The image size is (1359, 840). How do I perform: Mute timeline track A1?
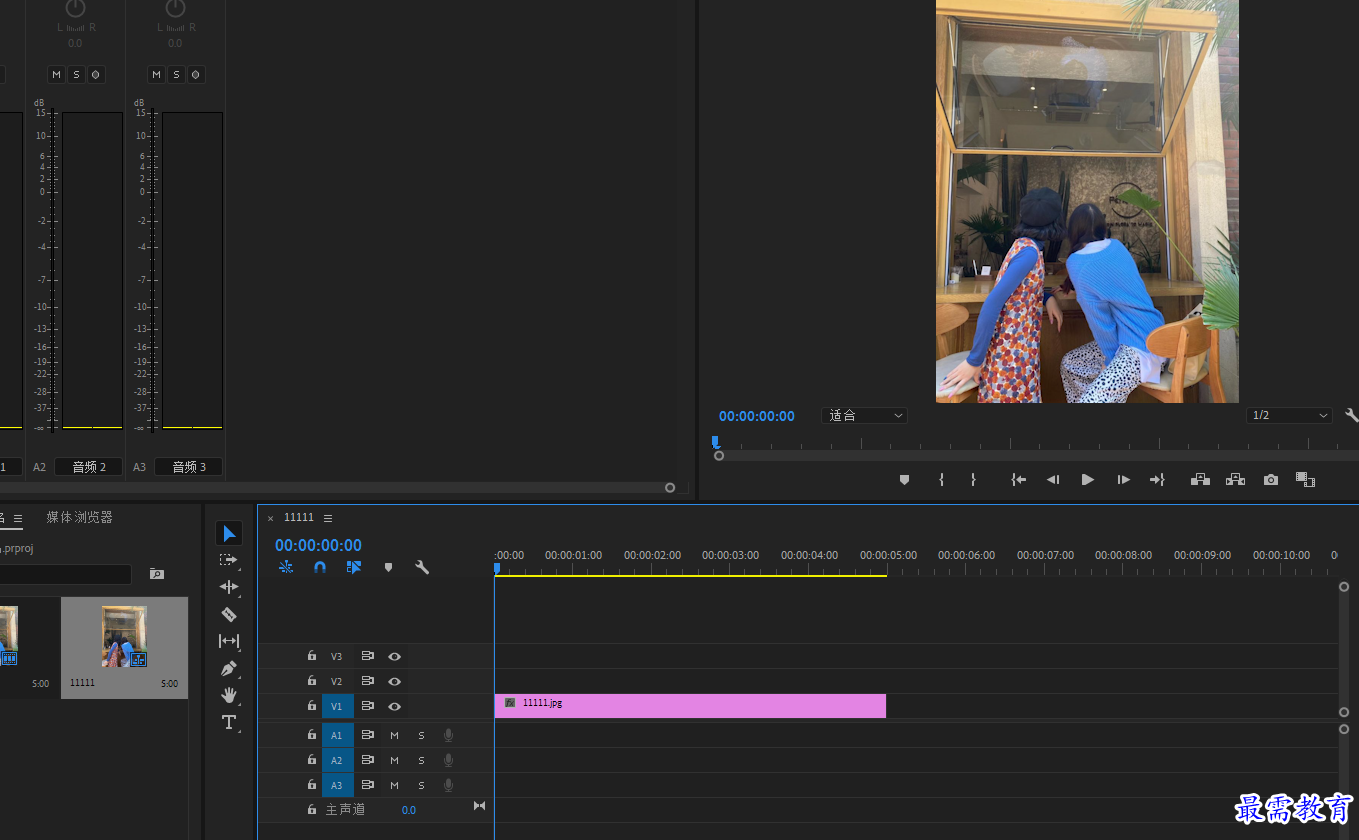394,735
